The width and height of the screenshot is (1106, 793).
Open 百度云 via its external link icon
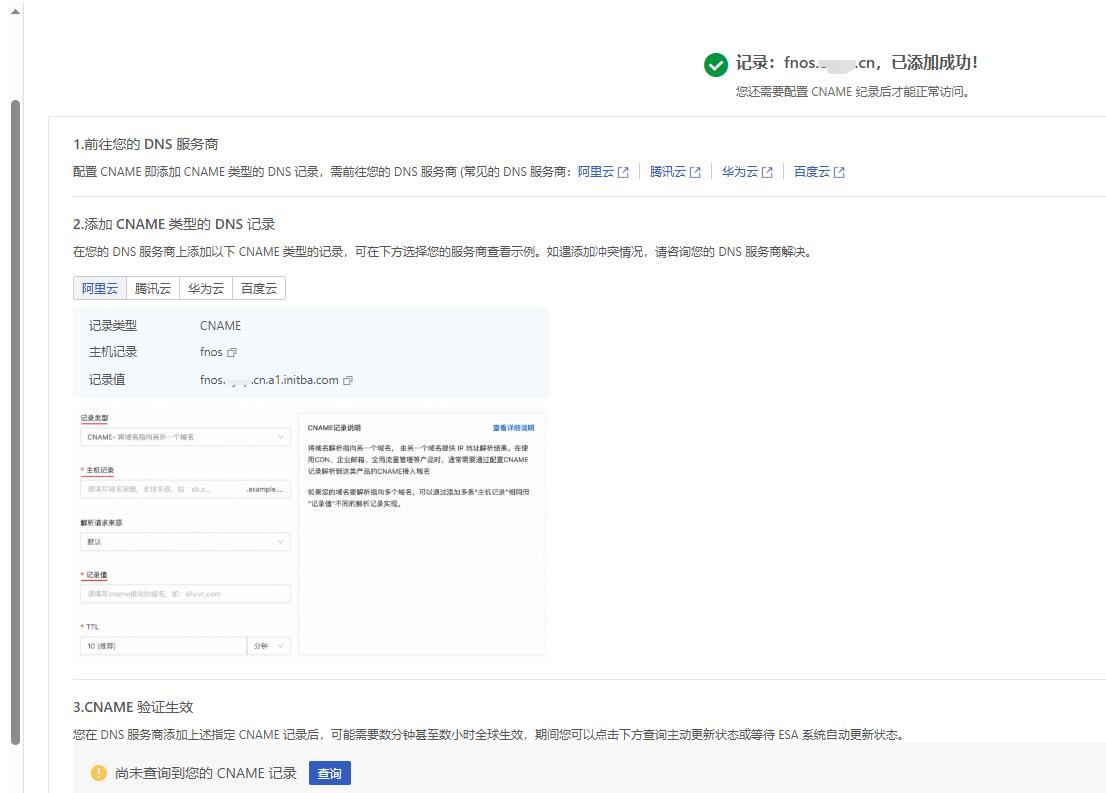tap(838, 171)
